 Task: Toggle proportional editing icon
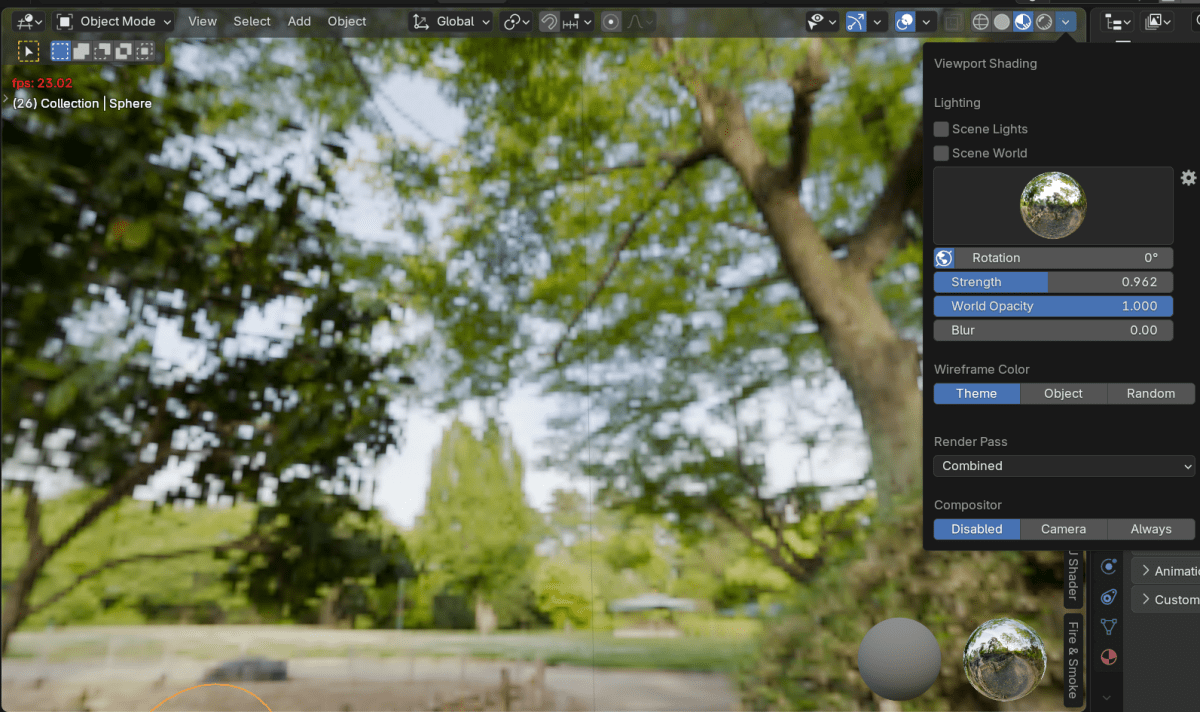tap(612, 21)
